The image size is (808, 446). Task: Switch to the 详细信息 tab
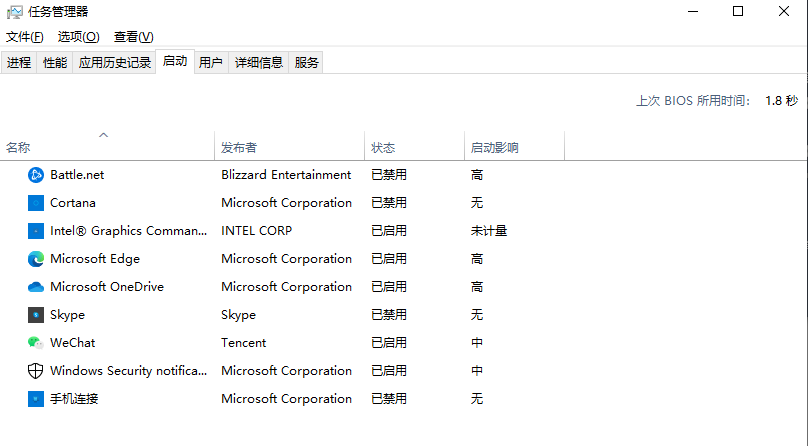[x=259, y=62]
